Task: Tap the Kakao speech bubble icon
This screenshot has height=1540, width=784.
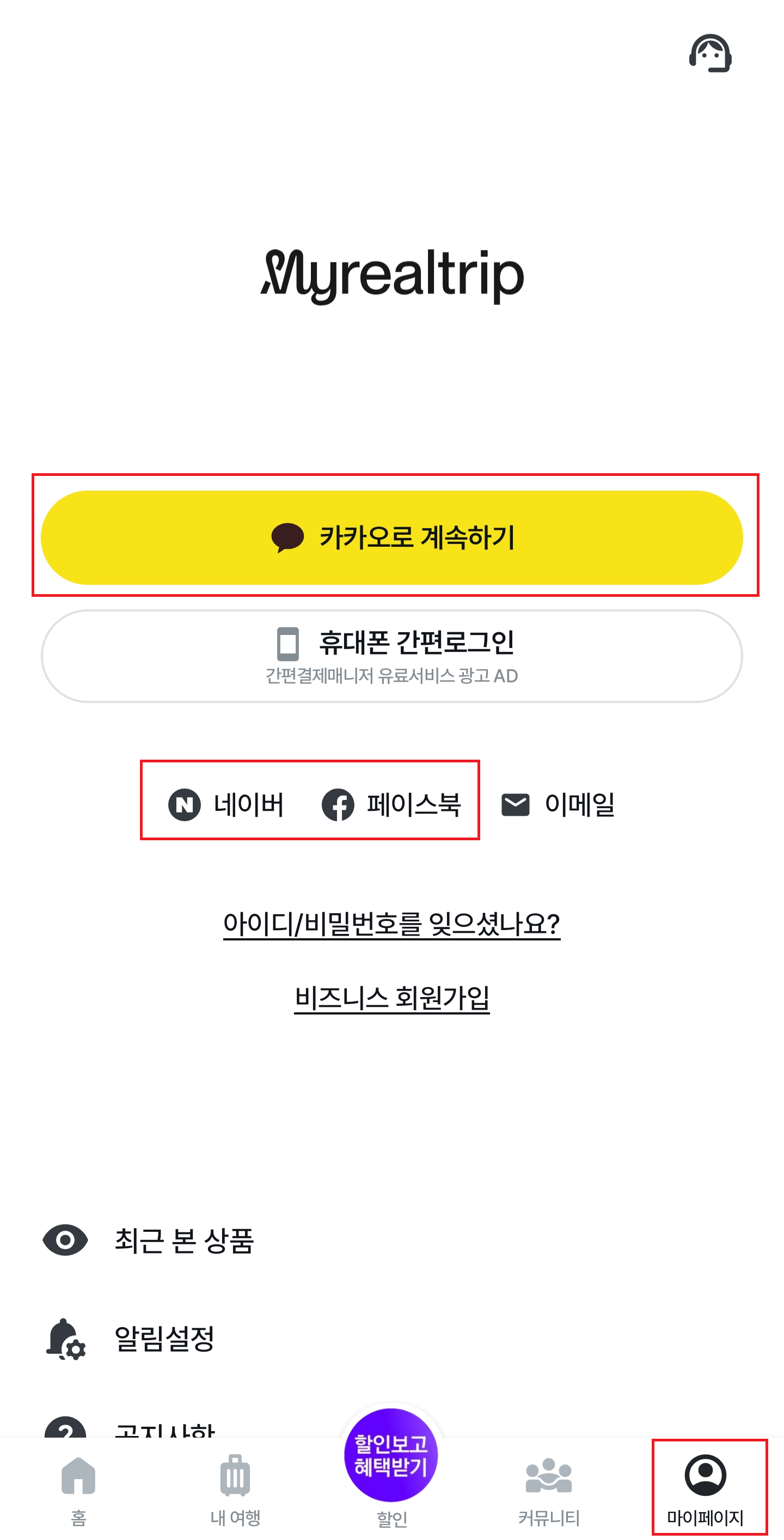Action: pyautogui.click(x=287, y=537)
